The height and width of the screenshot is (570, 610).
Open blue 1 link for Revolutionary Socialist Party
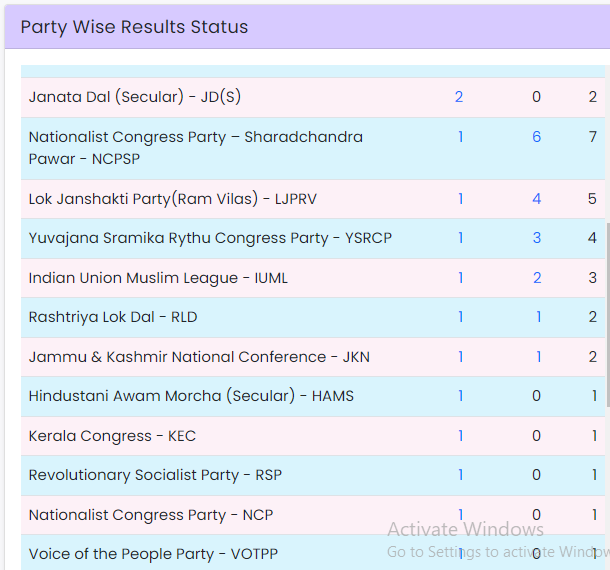[460, 475]
